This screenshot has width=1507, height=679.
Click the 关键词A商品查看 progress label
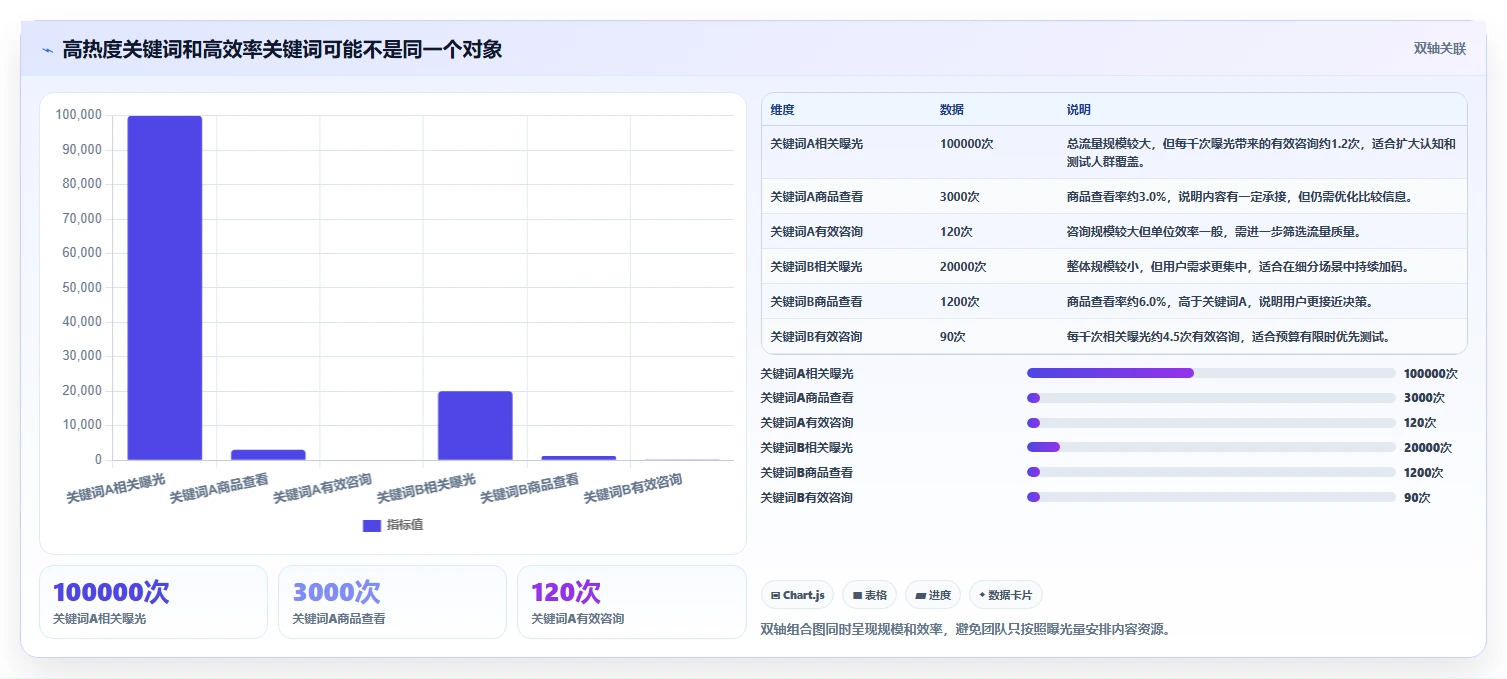tap(807, 398)
